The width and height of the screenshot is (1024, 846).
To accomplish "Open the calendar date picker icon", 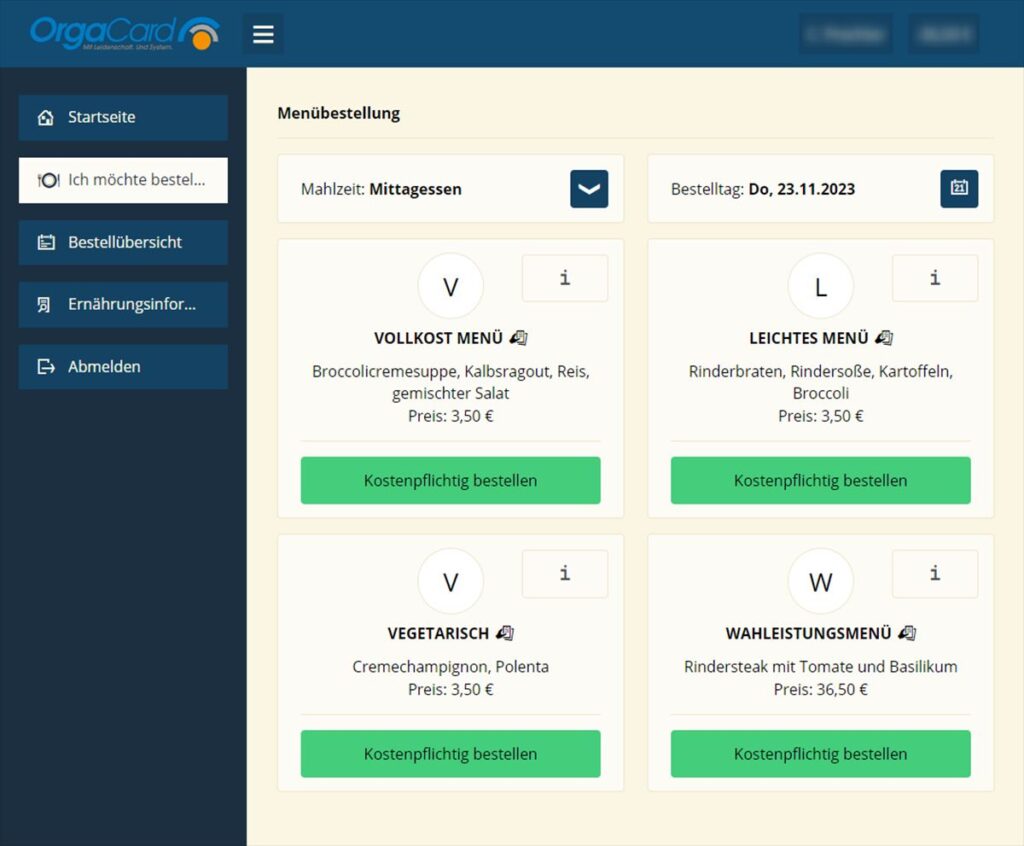I will tap(959, 189).
